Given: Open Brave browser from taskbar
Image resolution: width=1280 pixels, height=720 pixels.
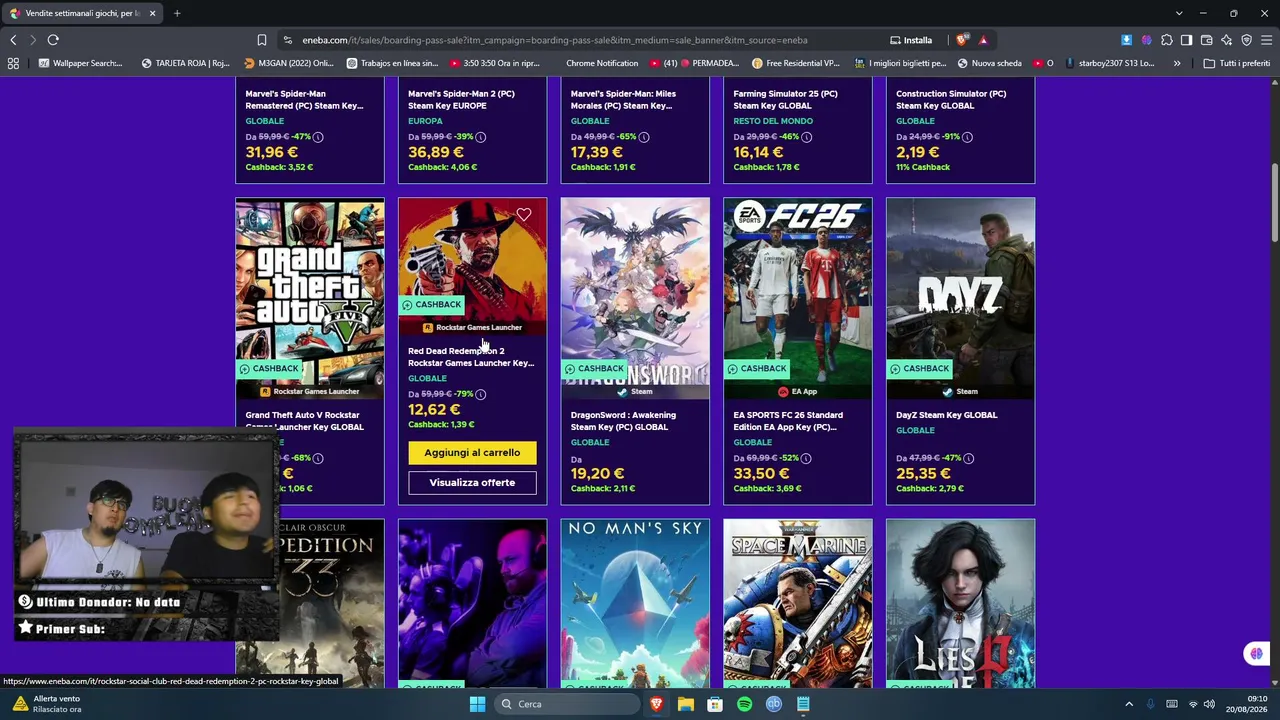Looking at the screenshot, I should coord(657,704).
